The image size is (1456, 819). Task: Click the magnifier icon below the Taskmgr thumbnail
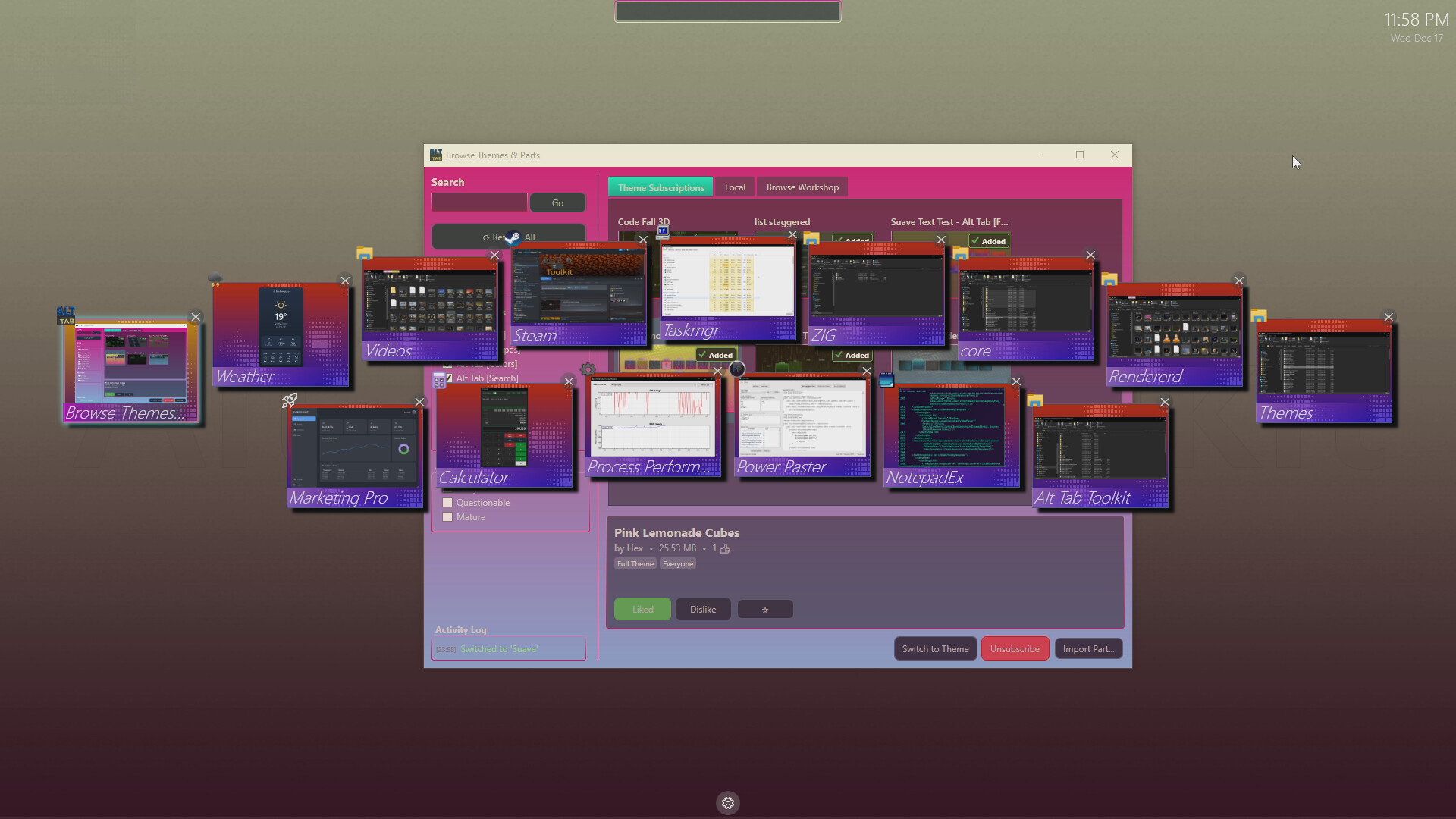coord(736,369)
